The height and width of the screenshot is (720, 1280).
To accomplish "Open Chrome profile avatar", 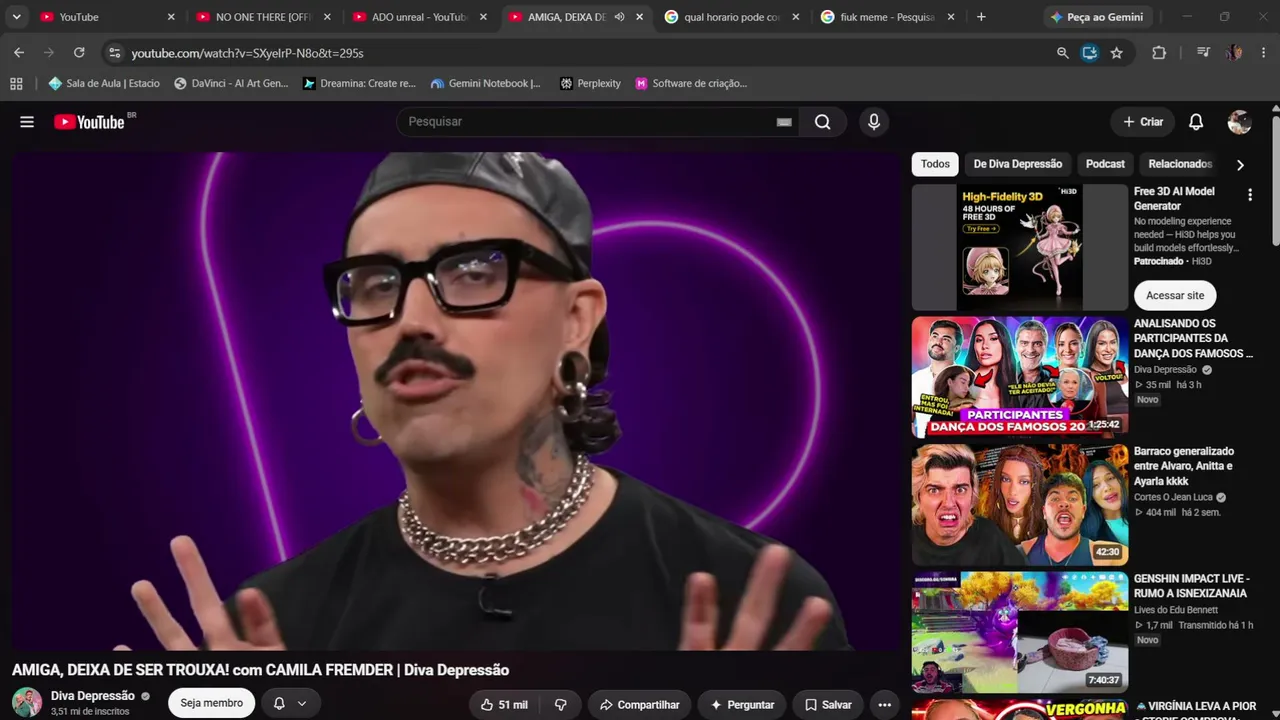I will coord(1235,53).
